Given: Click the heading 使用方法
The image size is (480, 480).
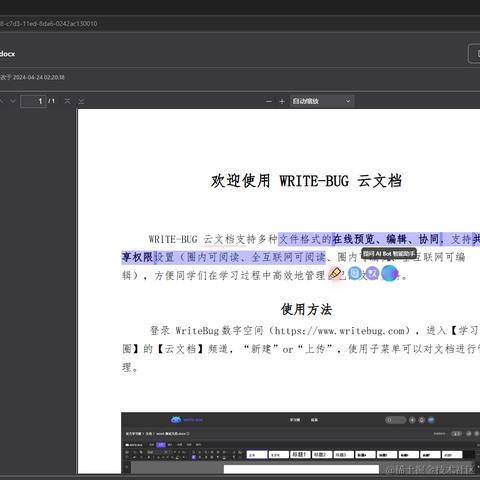Looking at the screenshot, I should pos(306,309).
